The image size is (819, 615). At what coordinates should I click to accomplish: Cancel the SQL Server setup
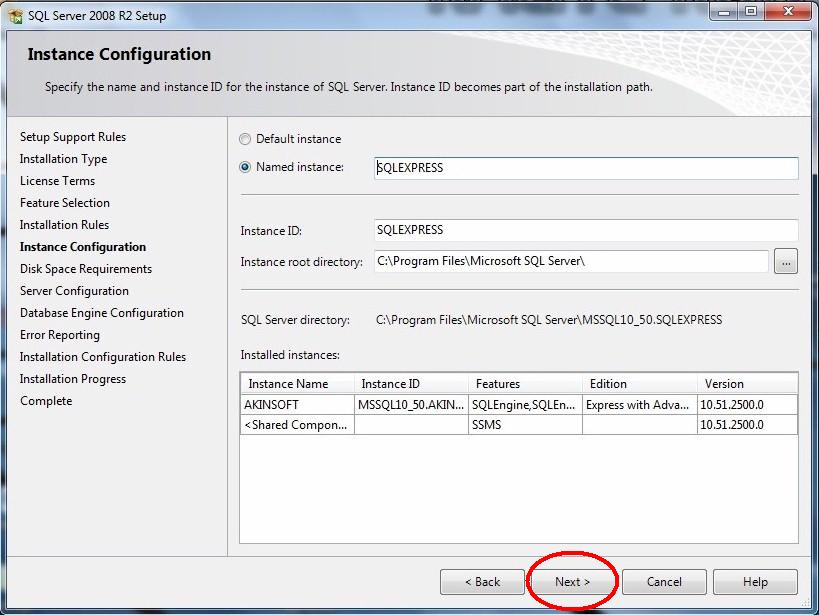coord(664,582)
